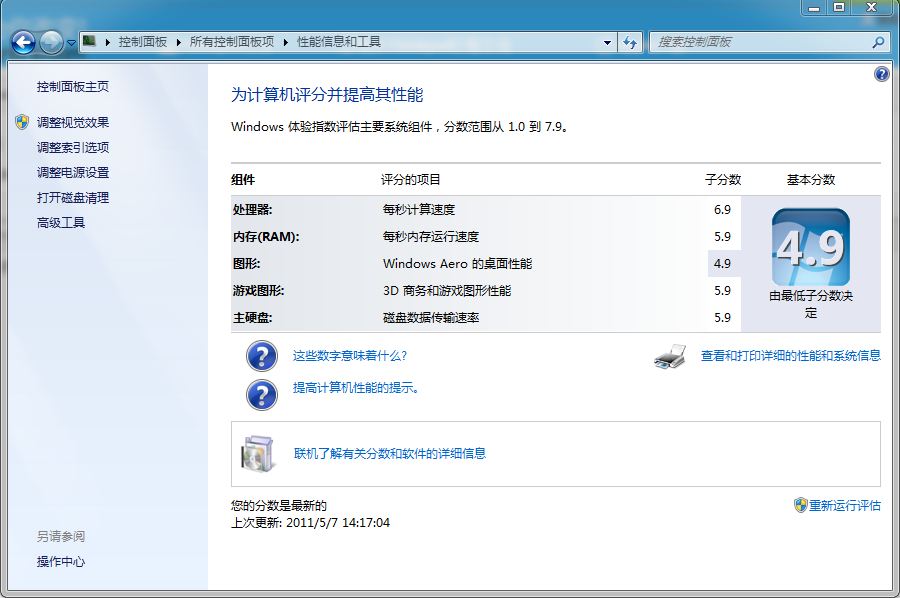Open the 控制面板 breadcrumb item
The height and width of the screenshot is (598, 900).
[x=142, y=42]
